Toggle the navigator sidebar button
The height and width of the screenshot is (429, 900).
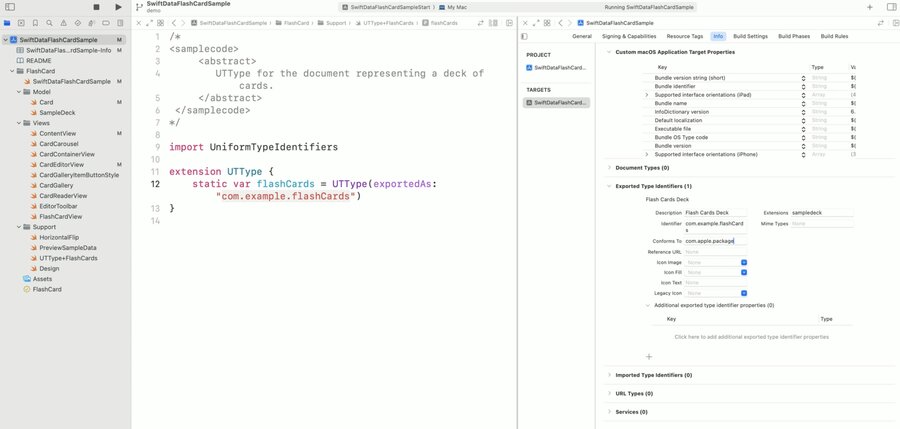point(9,7)
